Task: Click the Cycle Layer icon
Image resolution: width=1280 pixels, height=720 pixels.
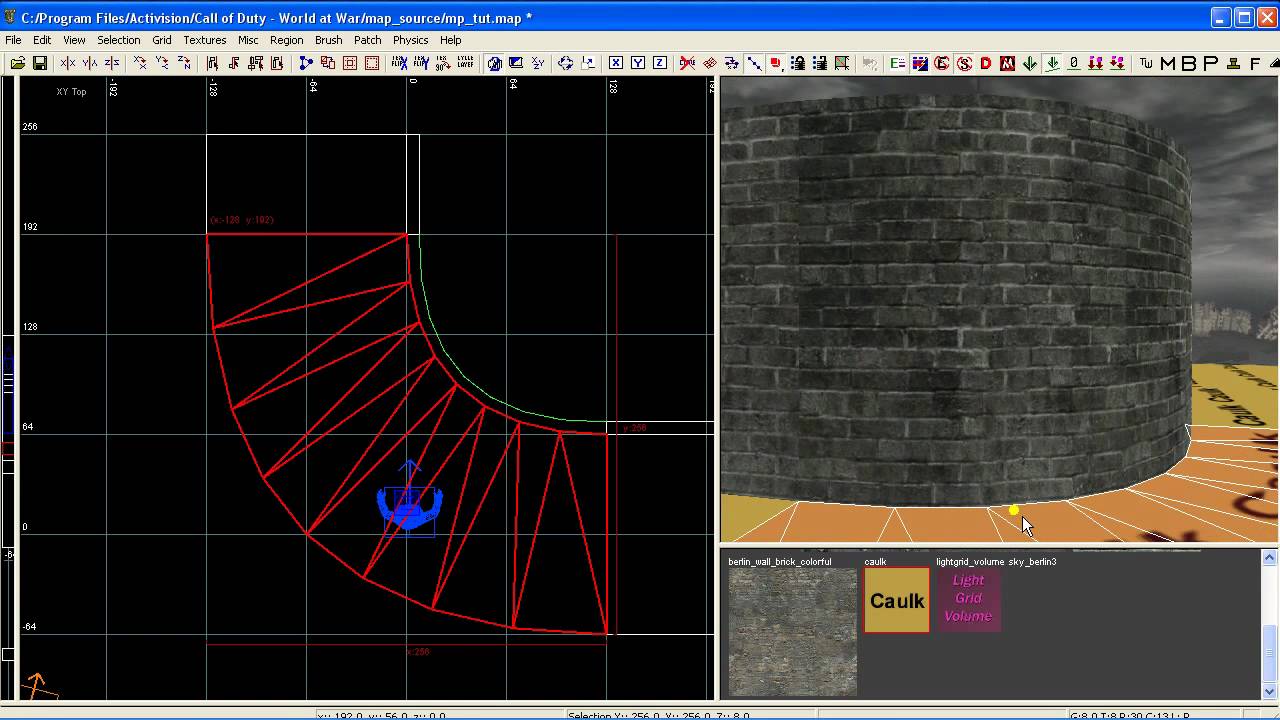Action: (x=465, y=63)
